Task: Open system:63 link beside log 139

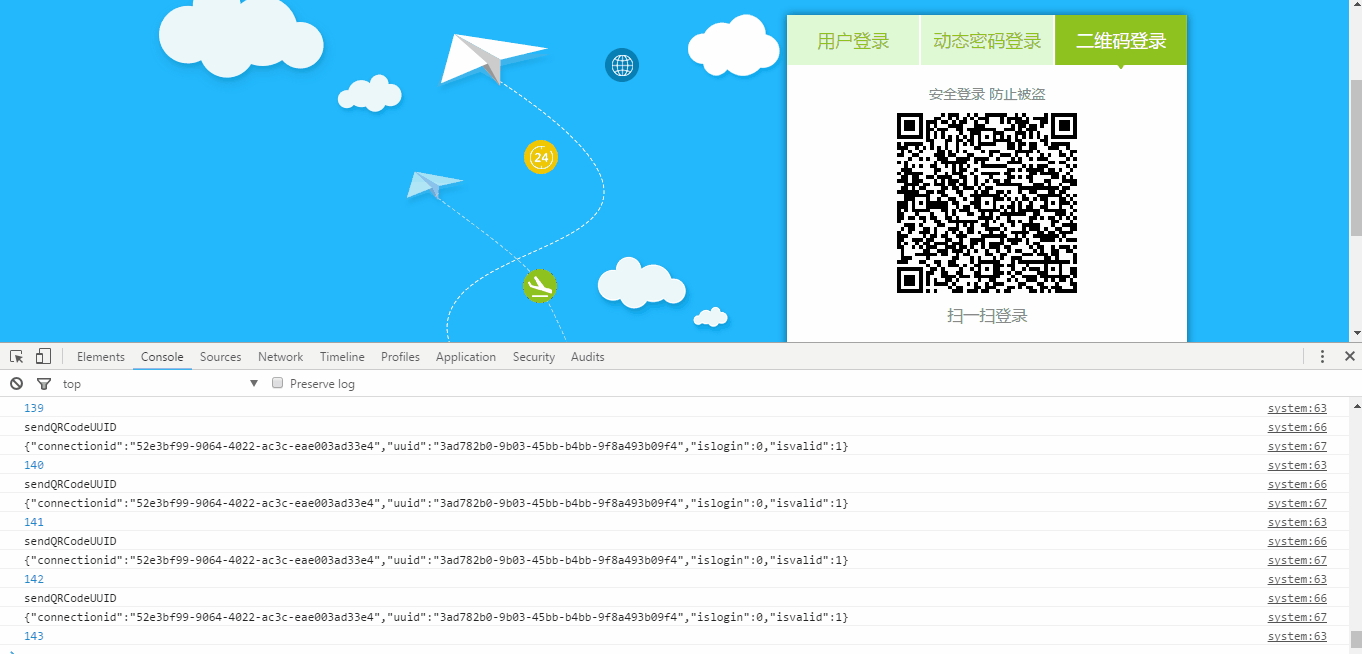Action: click(x=1296, y=408)
